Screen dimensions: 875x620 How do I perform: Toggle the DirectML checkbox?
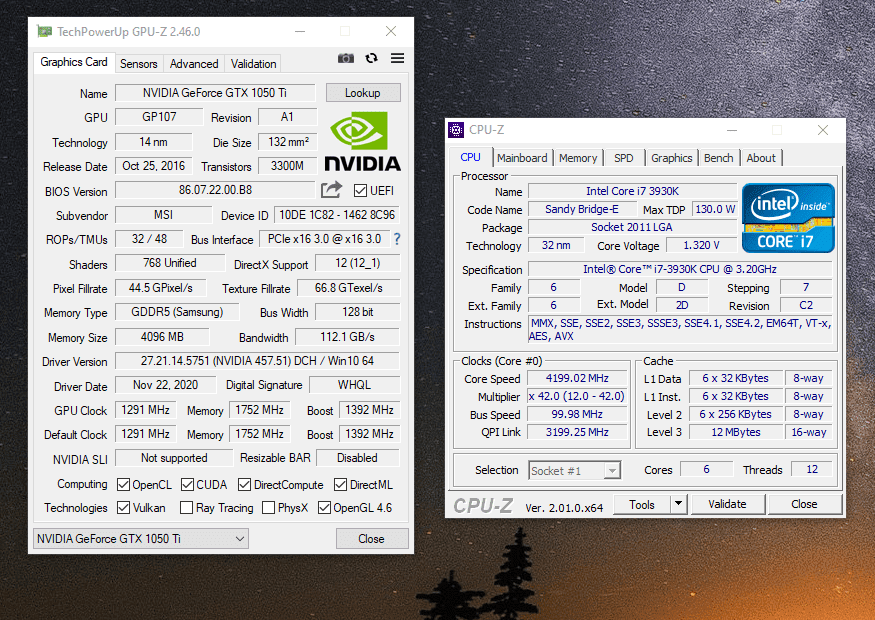pos(340,484)
